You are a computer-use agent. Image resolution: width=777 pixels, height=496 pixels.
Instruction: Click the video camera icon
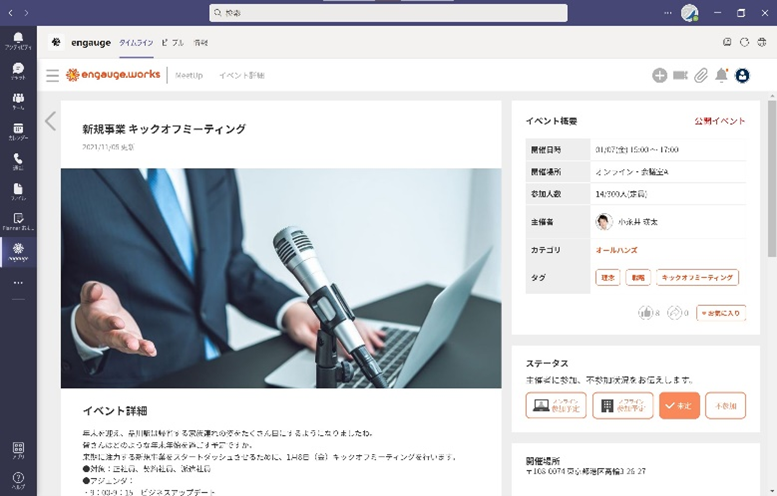point(680,75)
